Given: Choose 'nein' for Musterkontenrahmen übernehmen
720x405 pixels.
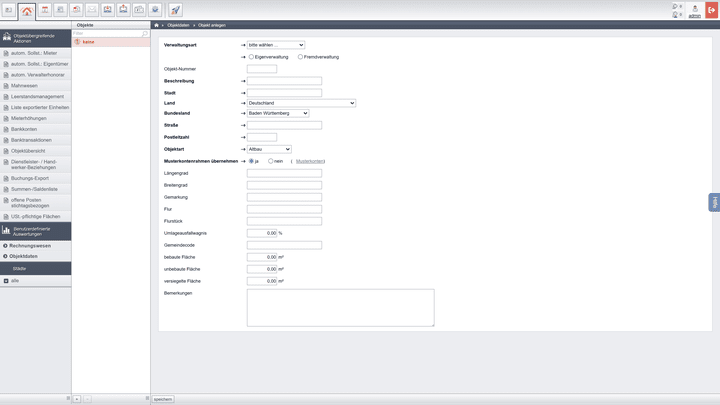Looking at the screenshot, I should (271, 161).
